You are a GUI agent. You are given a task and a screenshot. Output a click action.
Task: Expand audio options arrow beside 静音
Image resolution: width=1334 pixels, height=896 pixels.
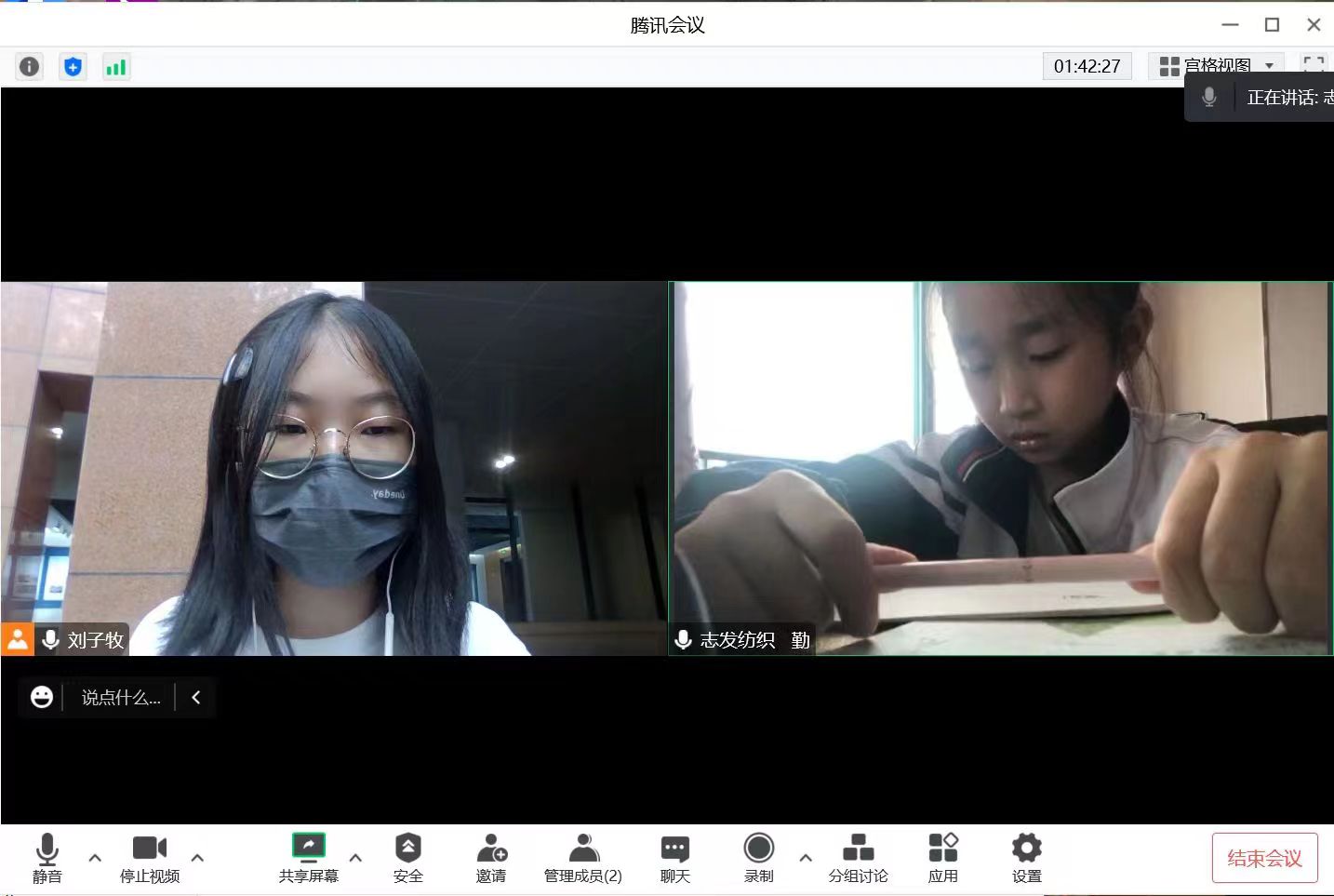pos(95,858)
